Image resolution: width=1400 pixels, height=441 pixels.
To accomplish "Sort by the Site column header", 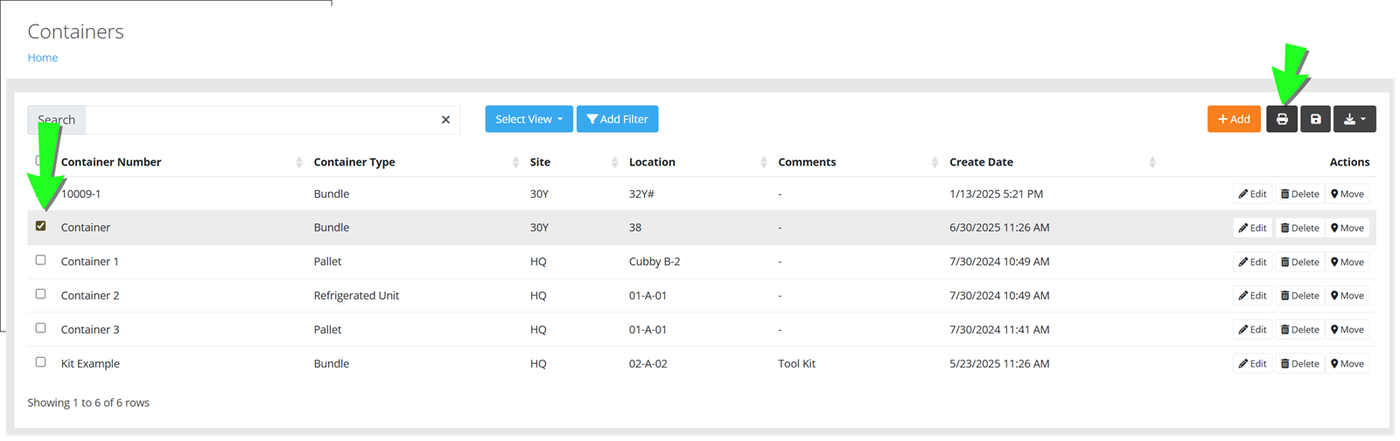I will click(540, 162).
